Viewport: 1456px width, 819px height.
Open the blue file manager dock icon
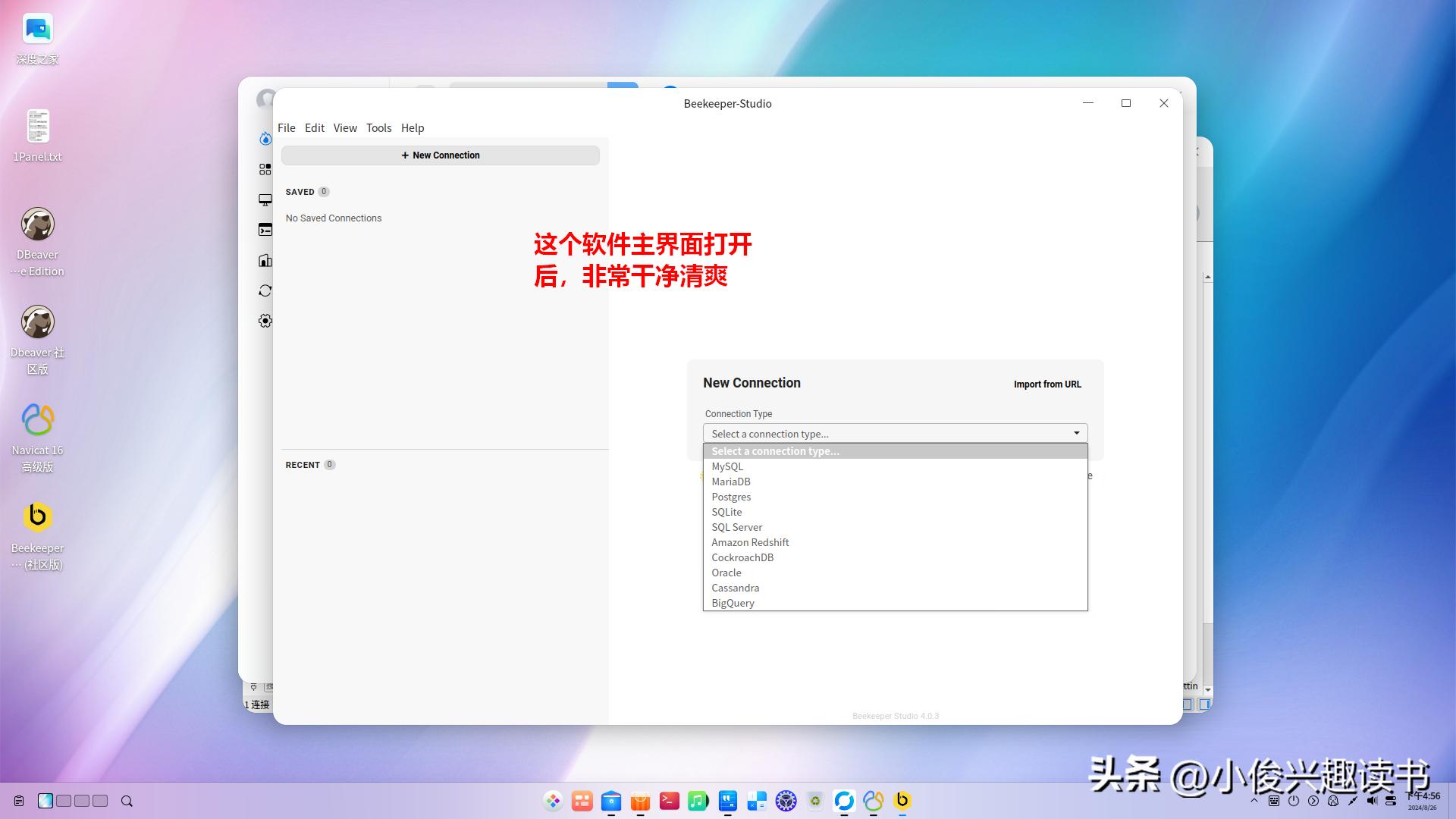611,801
